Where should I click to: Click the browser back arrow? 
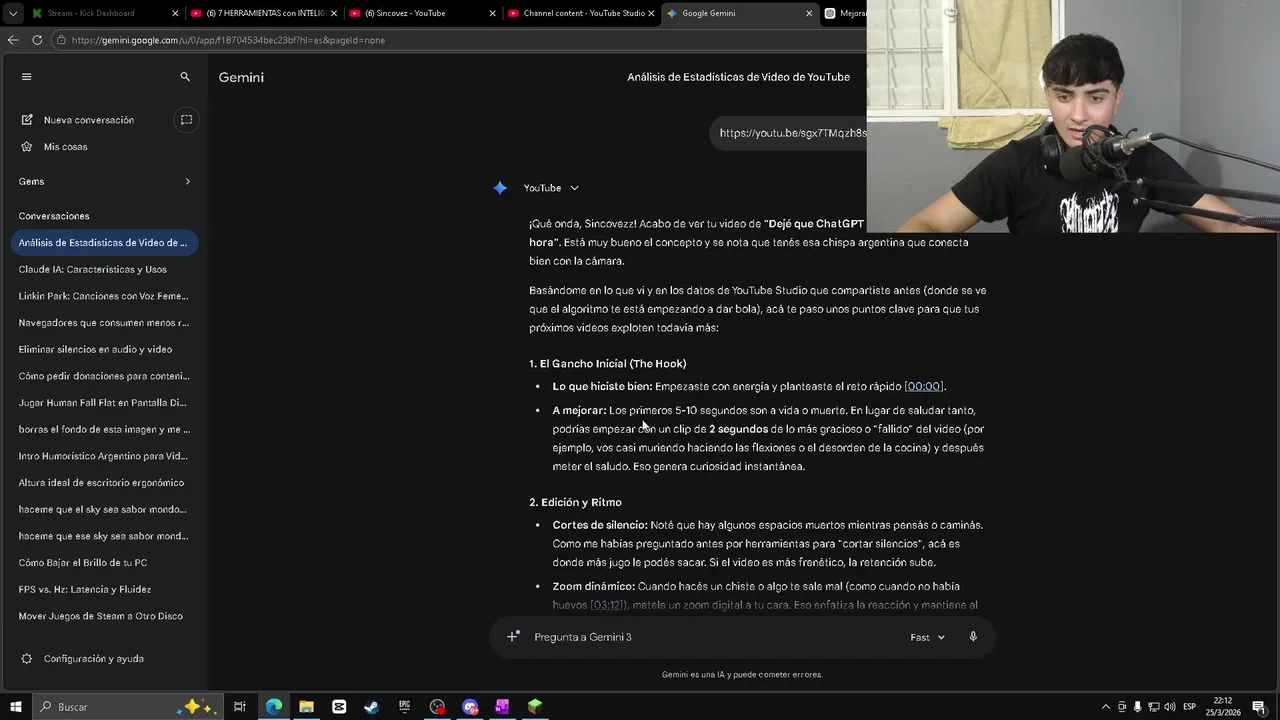click(x=13, y=40)
